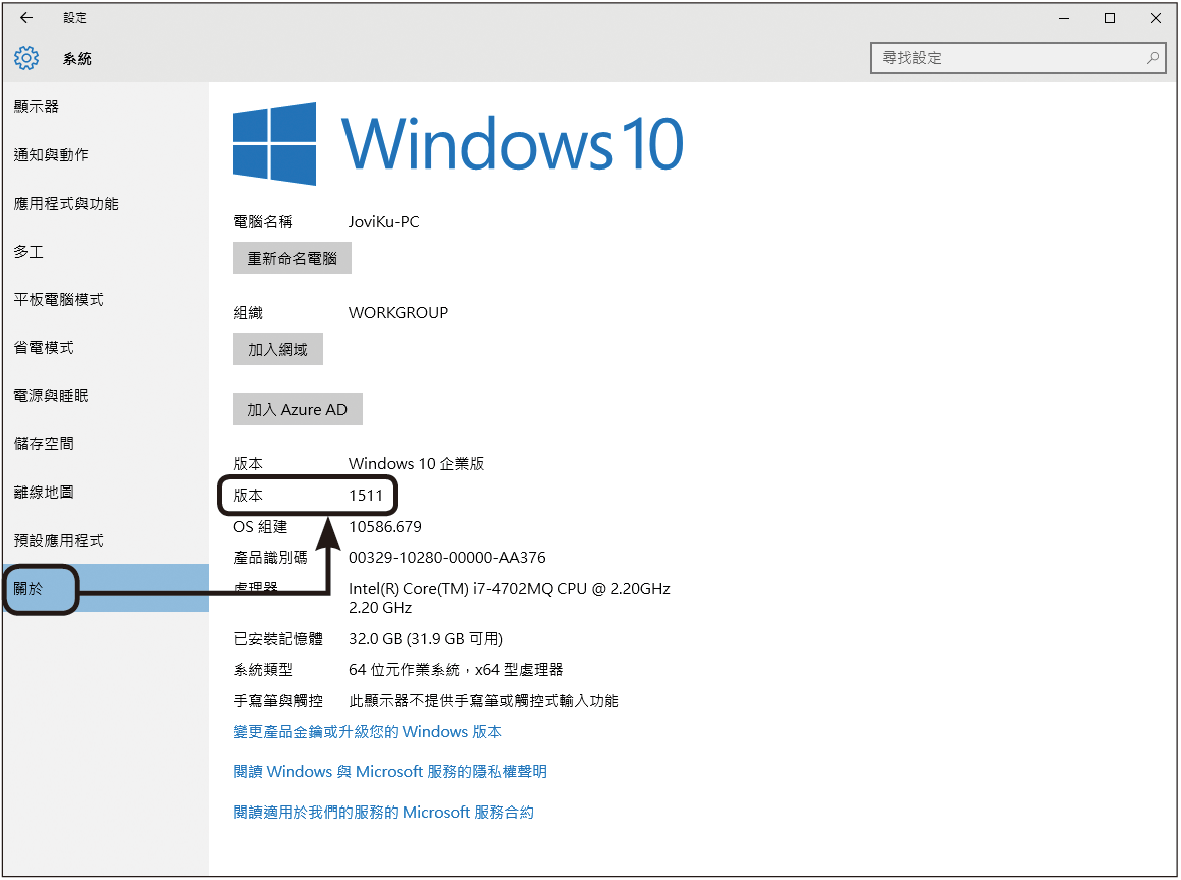
Task: Click the OS build value 10586.679
Action: tap(386, 527)
